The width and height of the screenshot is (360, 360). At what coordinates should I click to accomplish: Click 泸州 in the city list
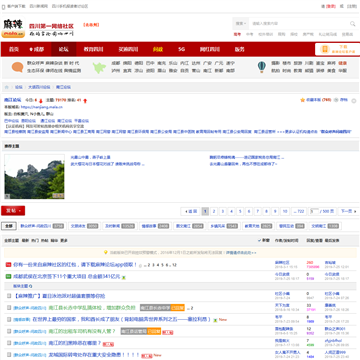pos(116,71)
